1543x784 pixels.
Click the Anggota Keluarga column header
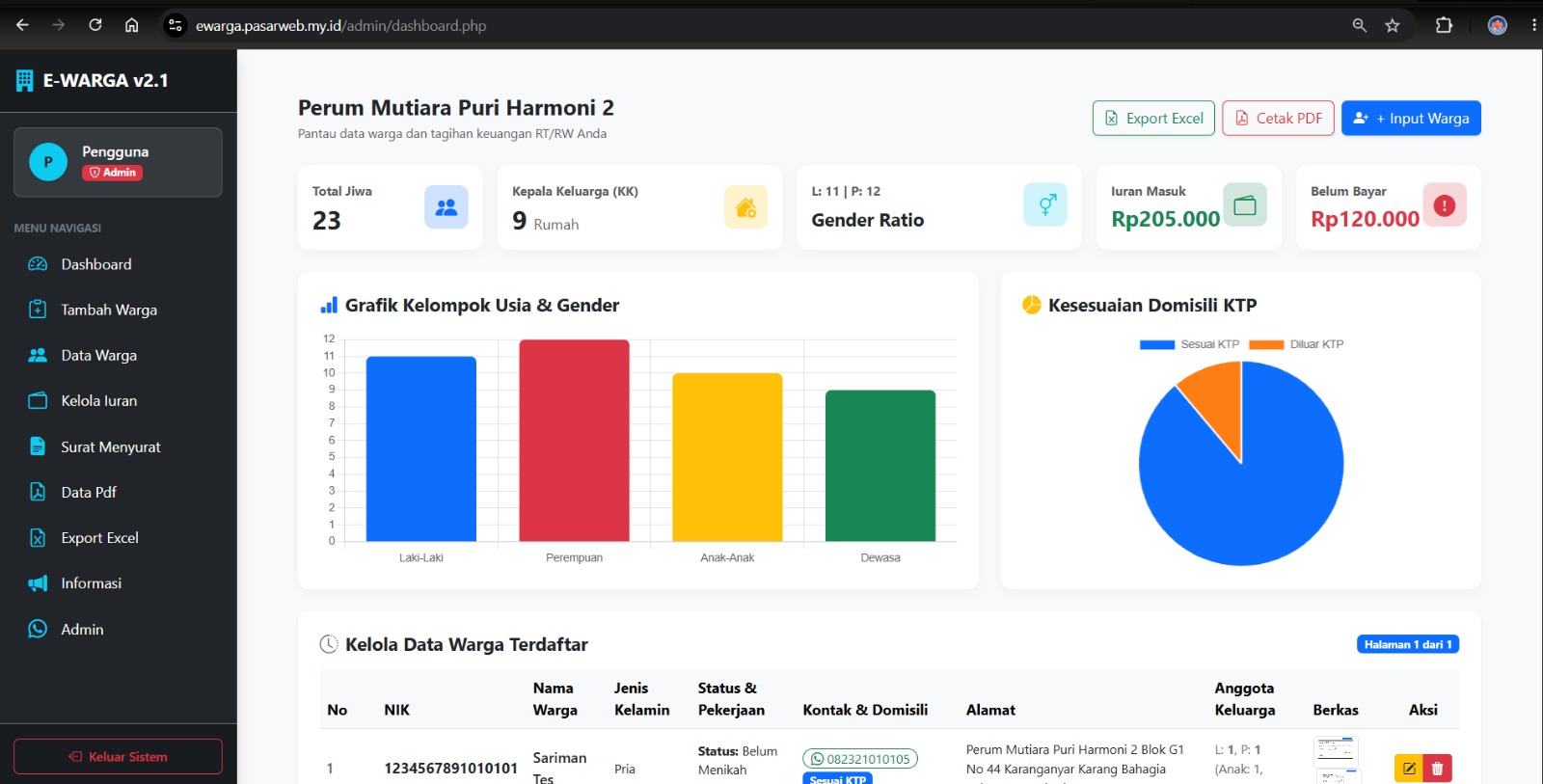tap(1245, 699)
